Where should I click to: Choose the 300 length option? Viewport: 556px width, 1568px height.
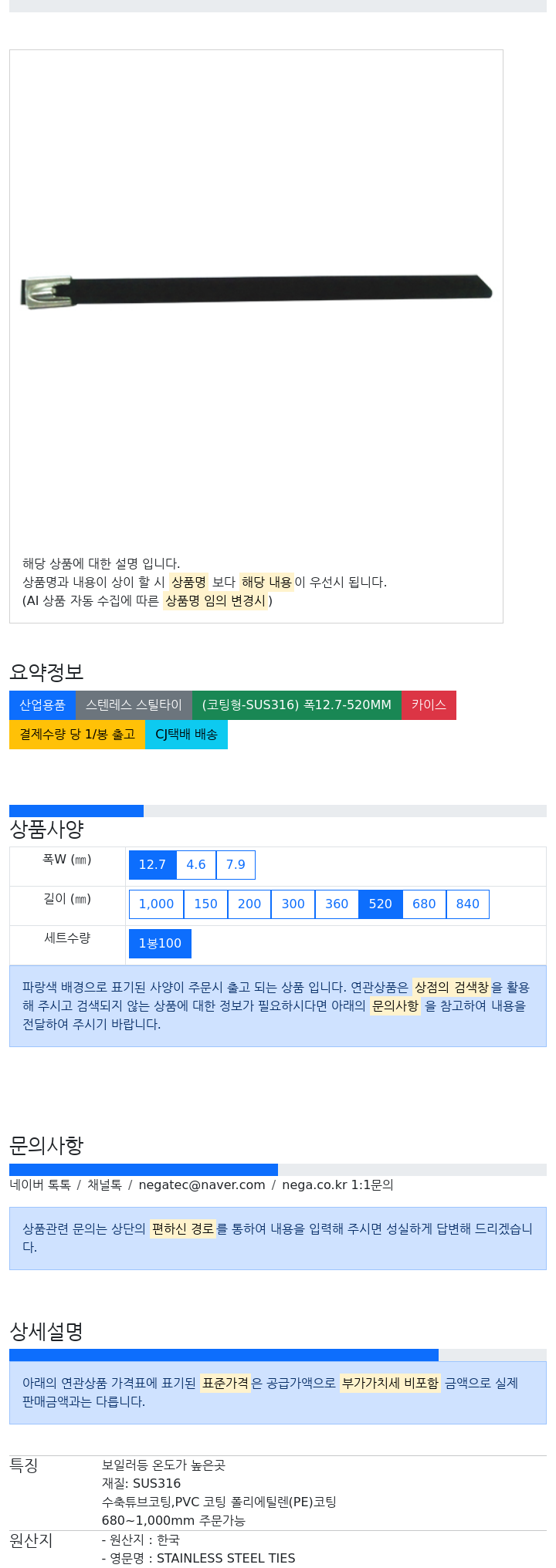293,904
